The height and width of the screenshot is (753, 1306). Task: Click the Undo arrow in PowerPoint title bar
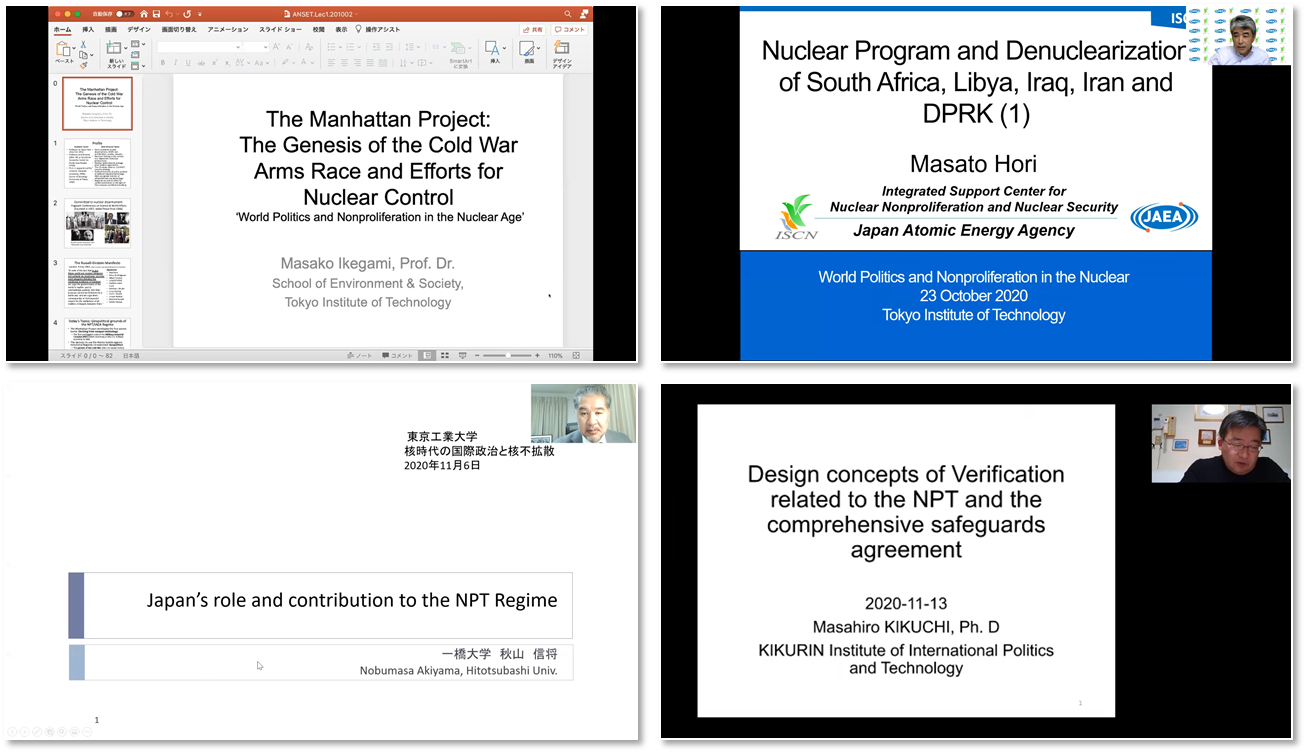click(169, 14)
